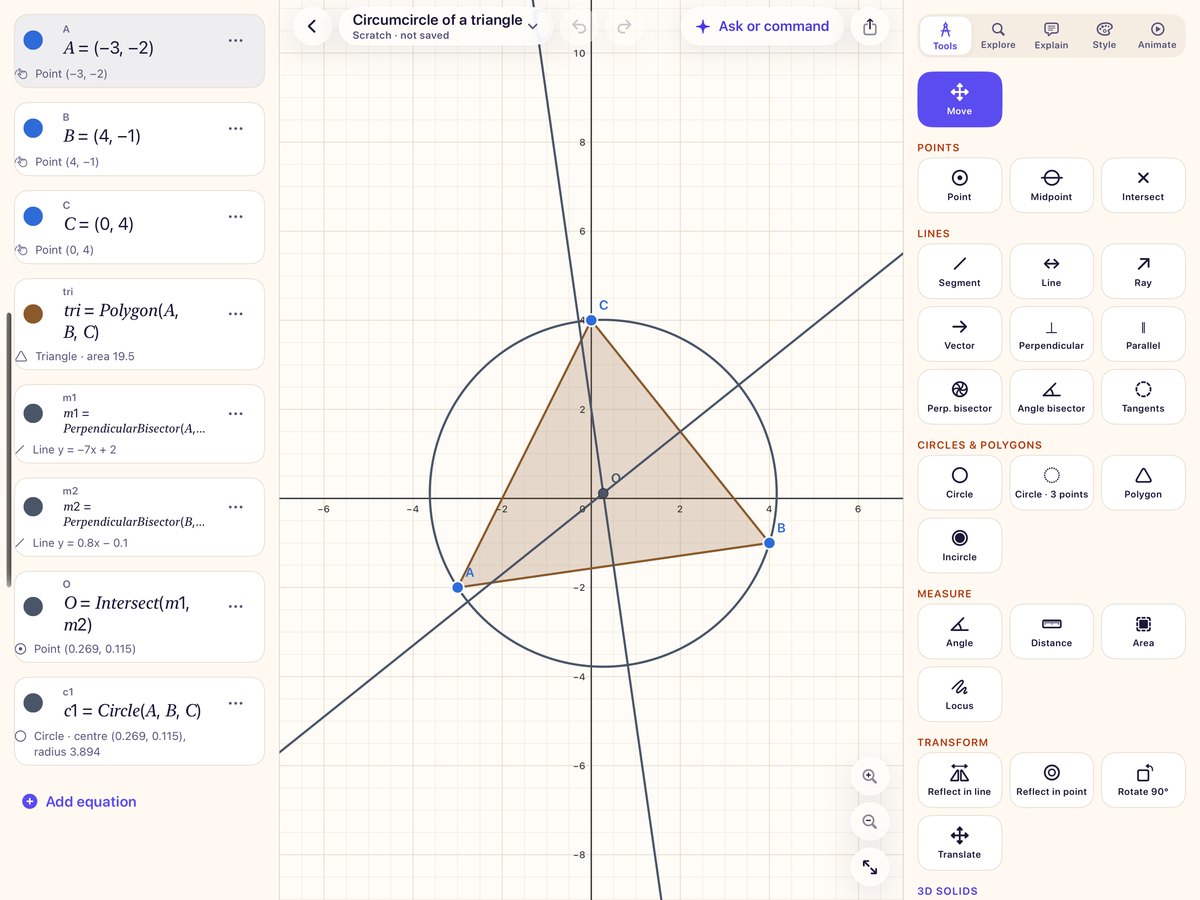Select the Circle tool
Viewport: 1200px width, 900px height.
tap(959, 483)
